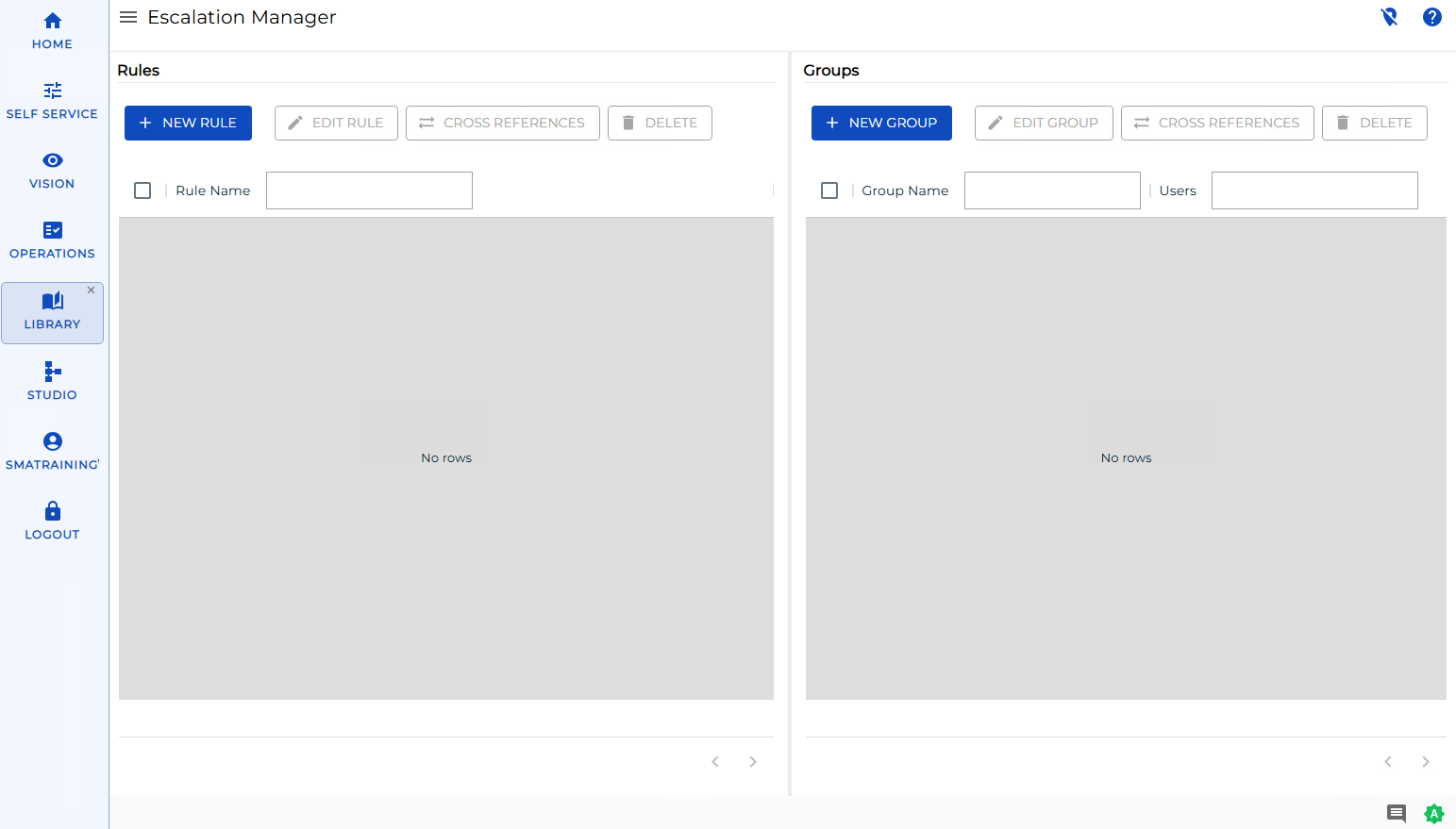Click the Edit Rule button
The height and width of the screenshot is (829, 1456).
click(336, 123)
